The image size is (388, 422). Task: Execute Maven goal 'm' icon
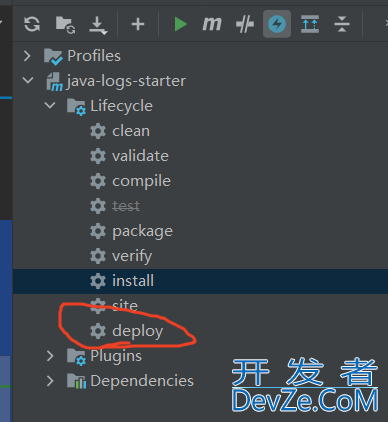coord(212,24)
